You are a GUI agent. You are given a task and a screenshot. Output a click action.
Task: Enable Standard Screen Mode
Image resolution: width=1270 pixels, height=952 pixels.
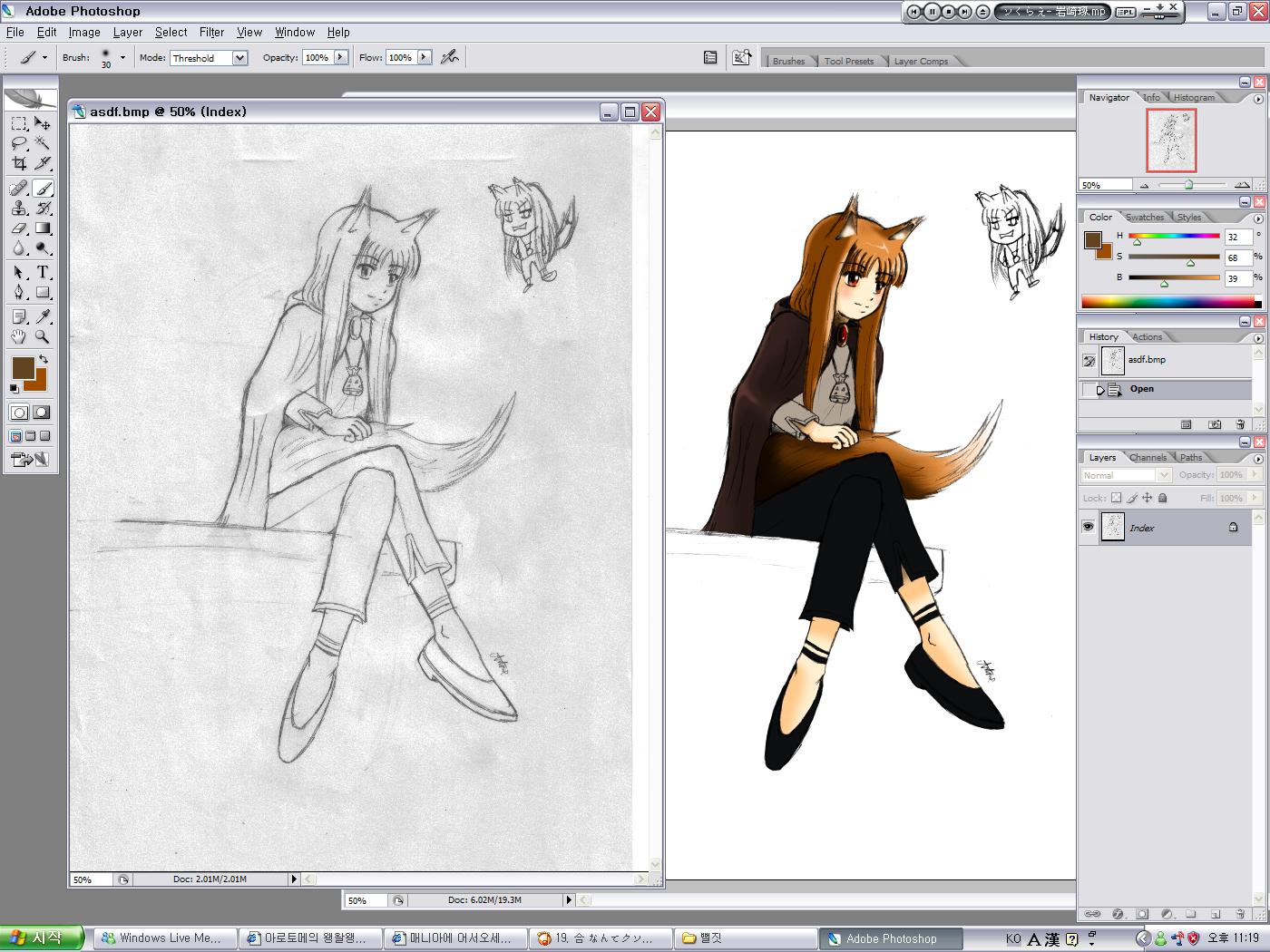[x=16, y=436]
